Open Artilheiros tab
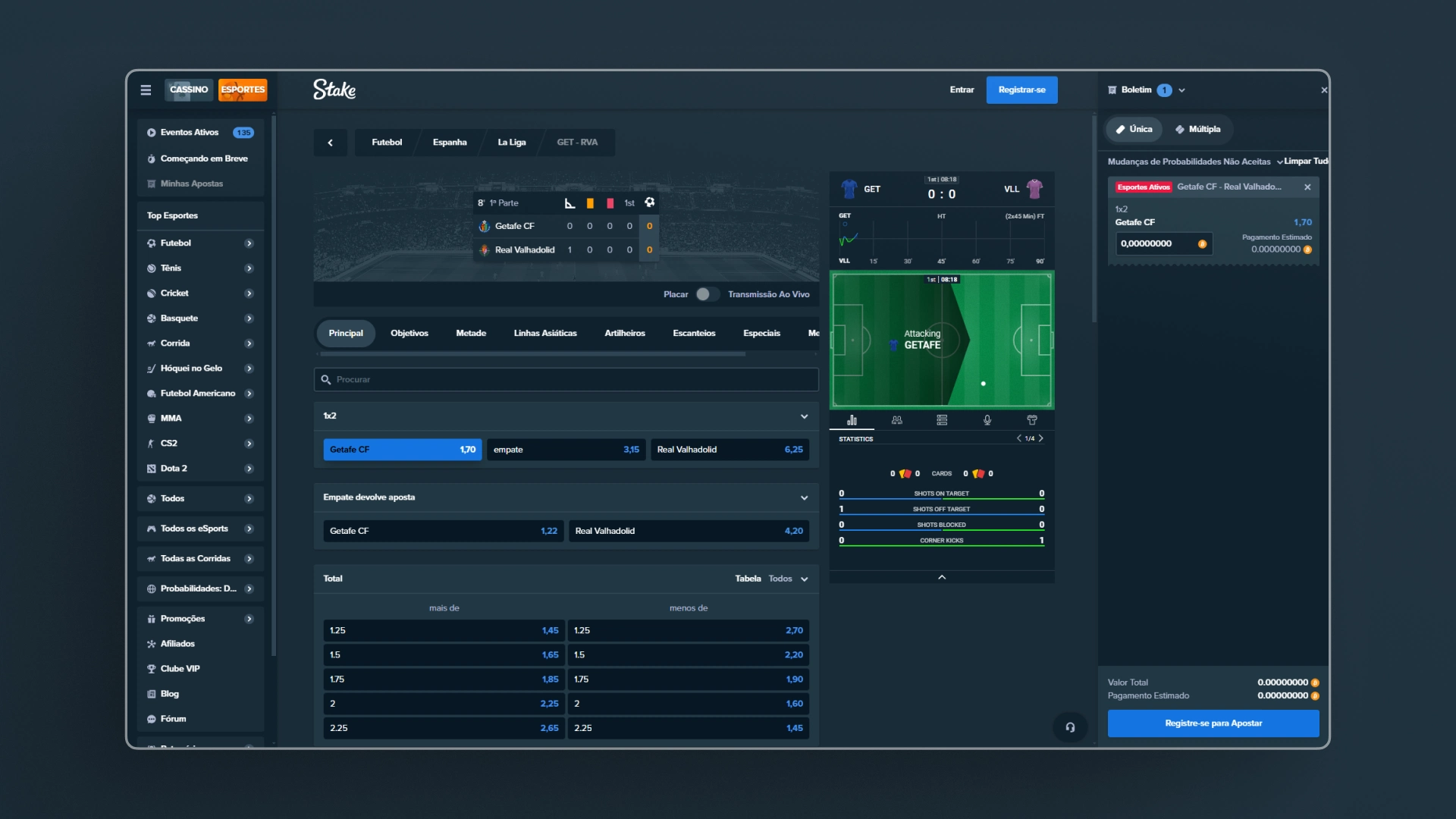 click(x=625, y=334)
